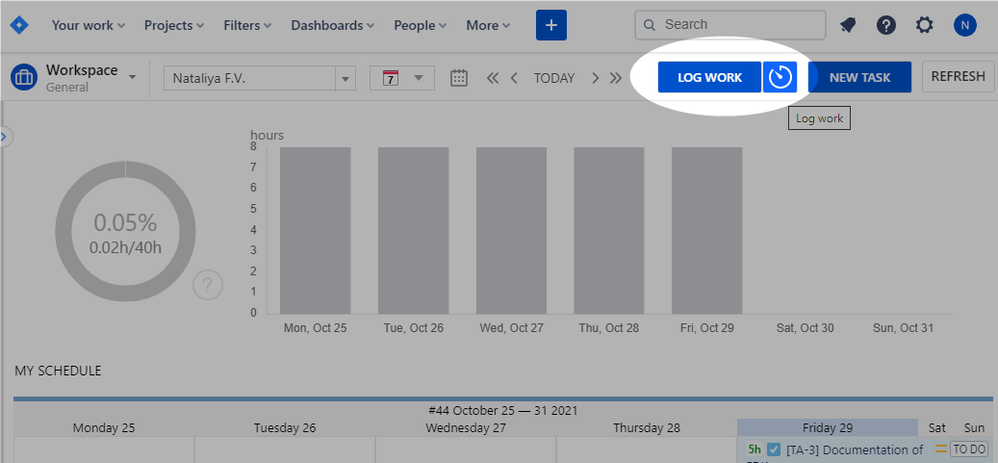
Task: Open notifications bell
Action: (x=848, y=25)
